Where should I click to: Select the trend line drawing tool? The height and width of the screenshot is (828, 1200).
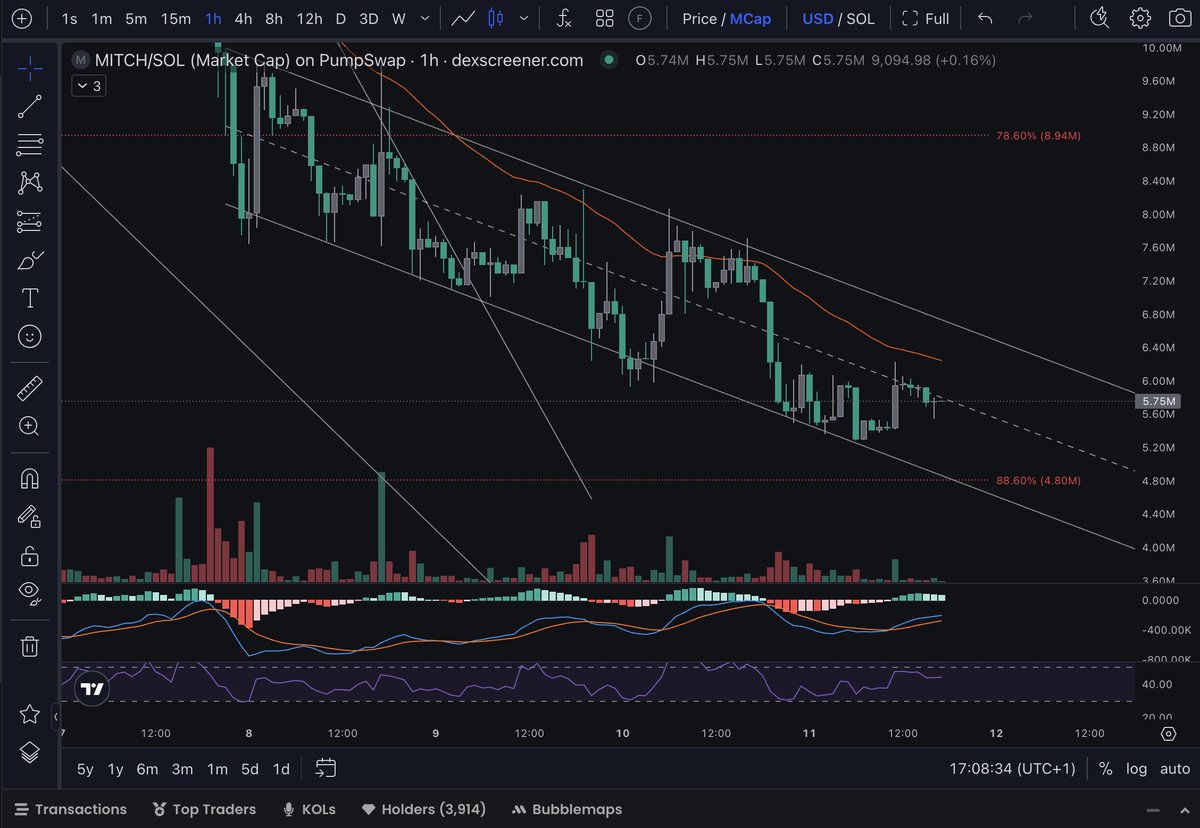(x=30, y=107)
